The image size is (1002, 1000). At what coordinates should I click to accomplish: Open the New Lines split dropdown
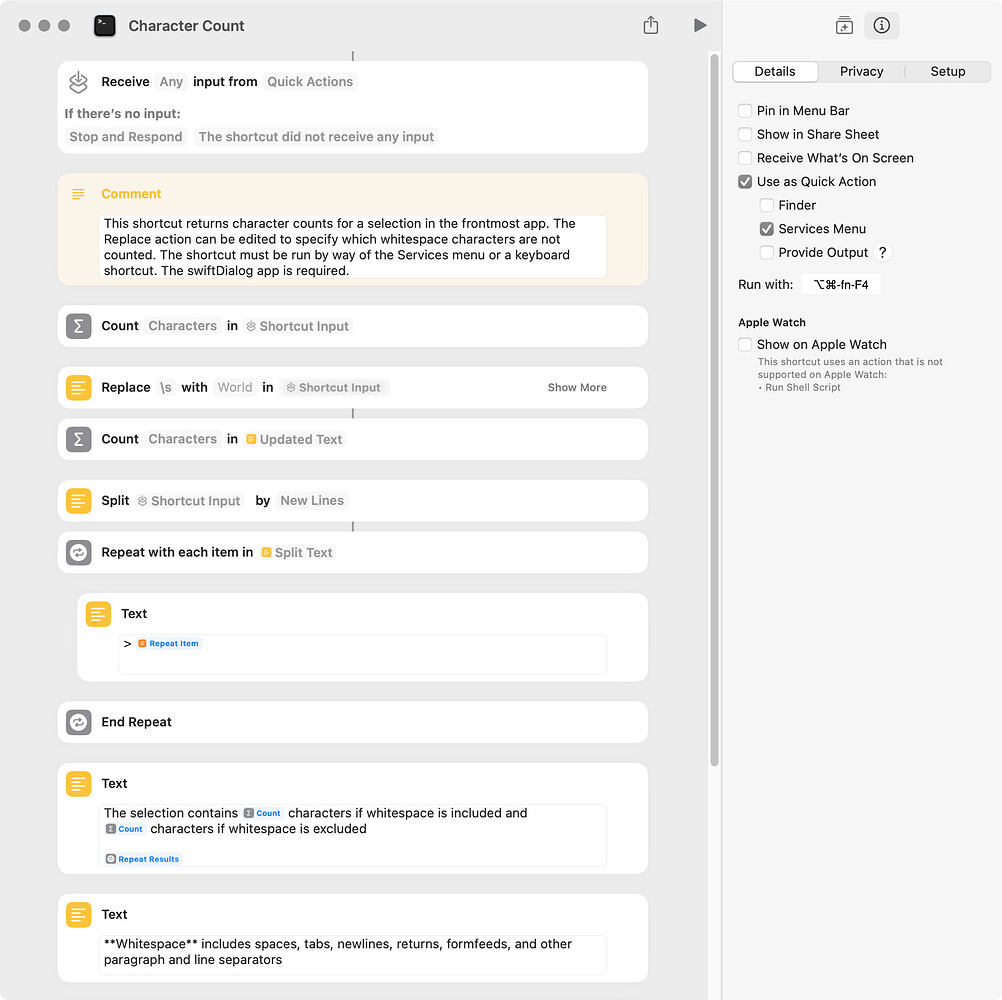click(311, 500)
